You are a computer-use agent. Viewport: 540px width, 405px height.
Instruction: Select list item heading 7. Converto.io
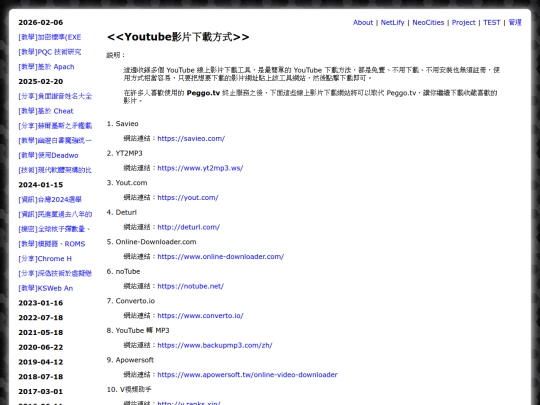coord(131,301)
